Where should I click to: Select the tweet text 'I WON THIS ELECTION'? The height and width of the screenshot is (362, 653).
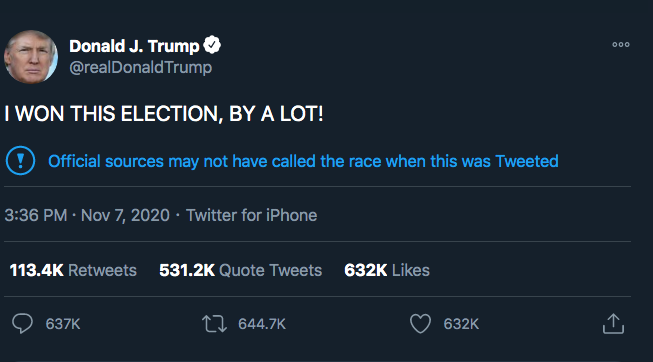point(114,114)
